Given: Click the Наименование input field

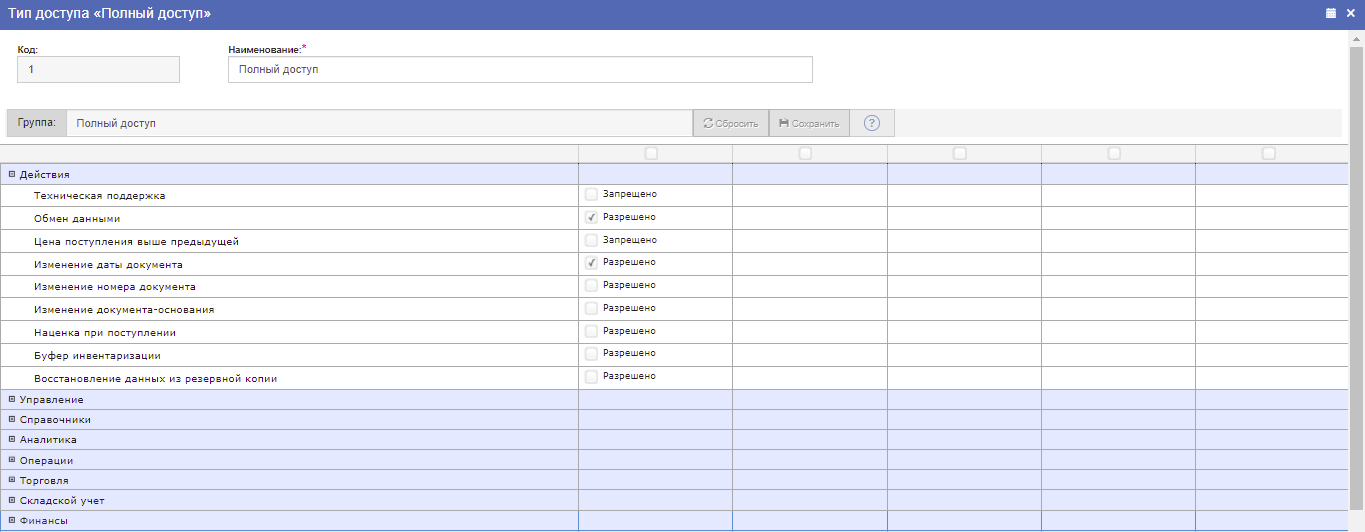Looking at the screenshot, I should 520,70.
